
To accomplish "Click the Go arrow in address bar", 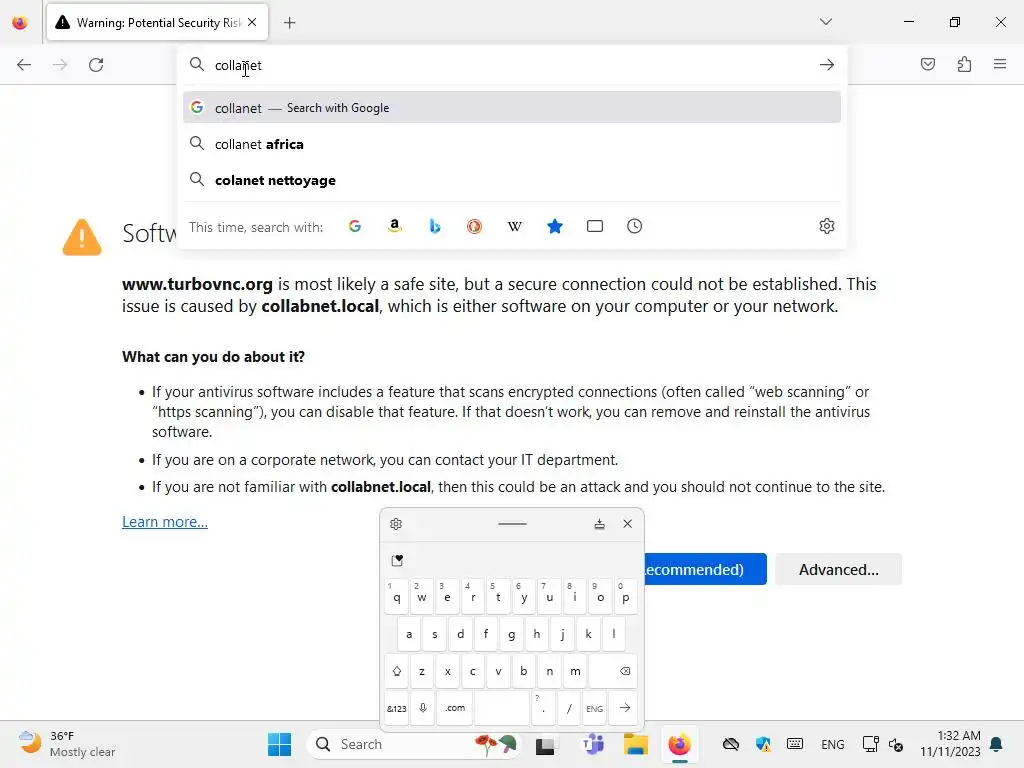I will [x=827, y=65].
